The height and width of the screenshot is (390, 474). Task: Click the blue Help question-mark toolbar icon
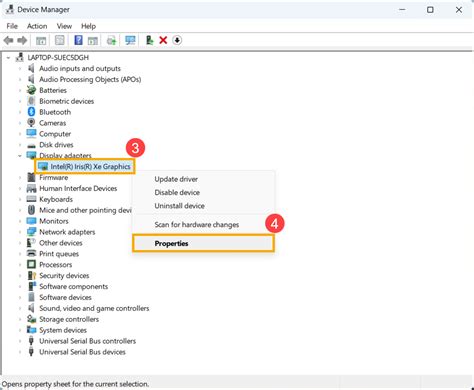tap(78, 40)
